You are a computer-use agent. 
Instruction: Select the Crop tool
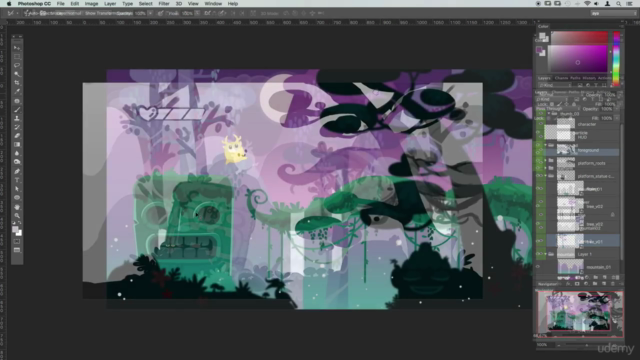tap(17, 82)
